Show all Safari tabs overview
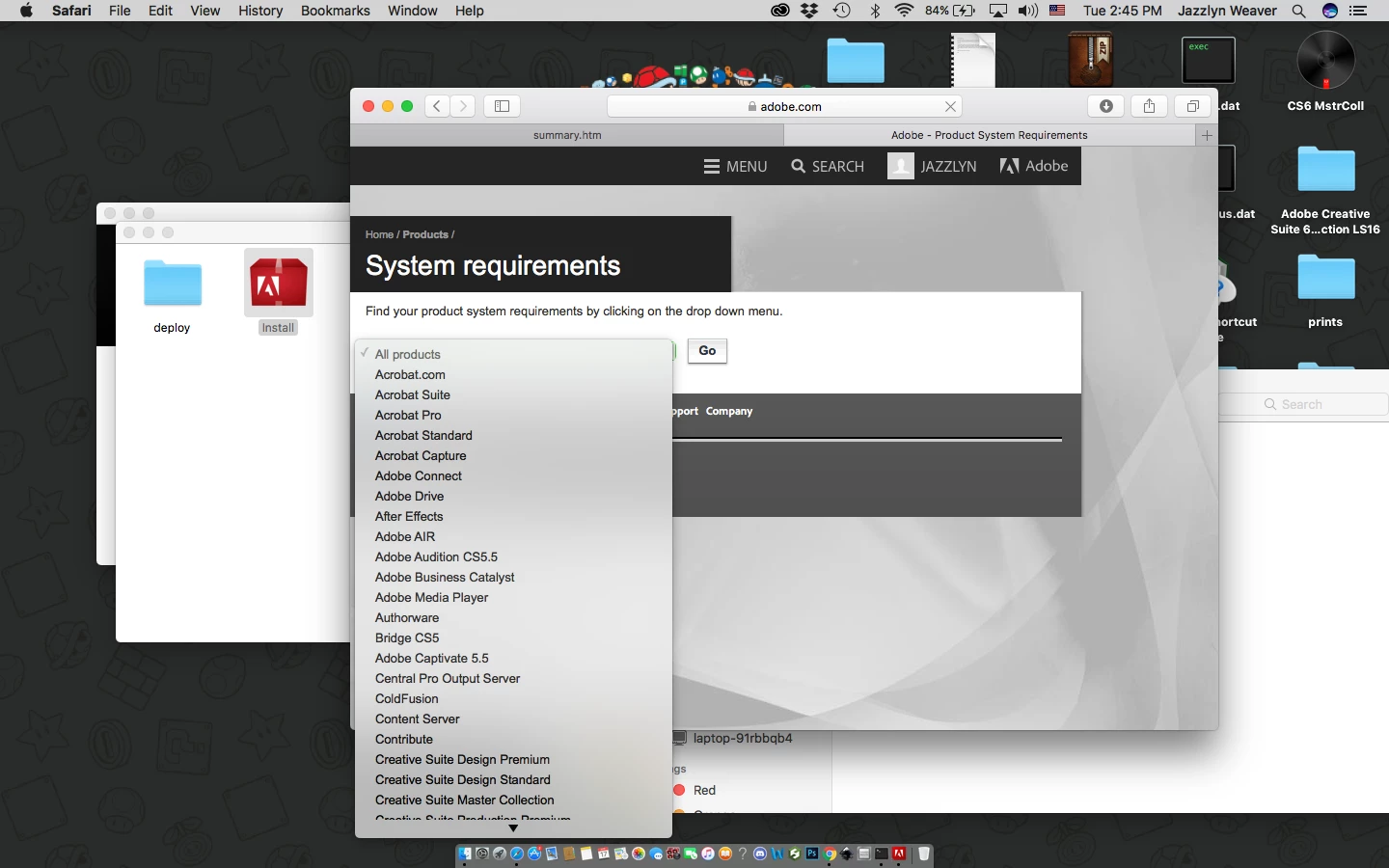1389x868 pixels. click(x=1192, y=106)
